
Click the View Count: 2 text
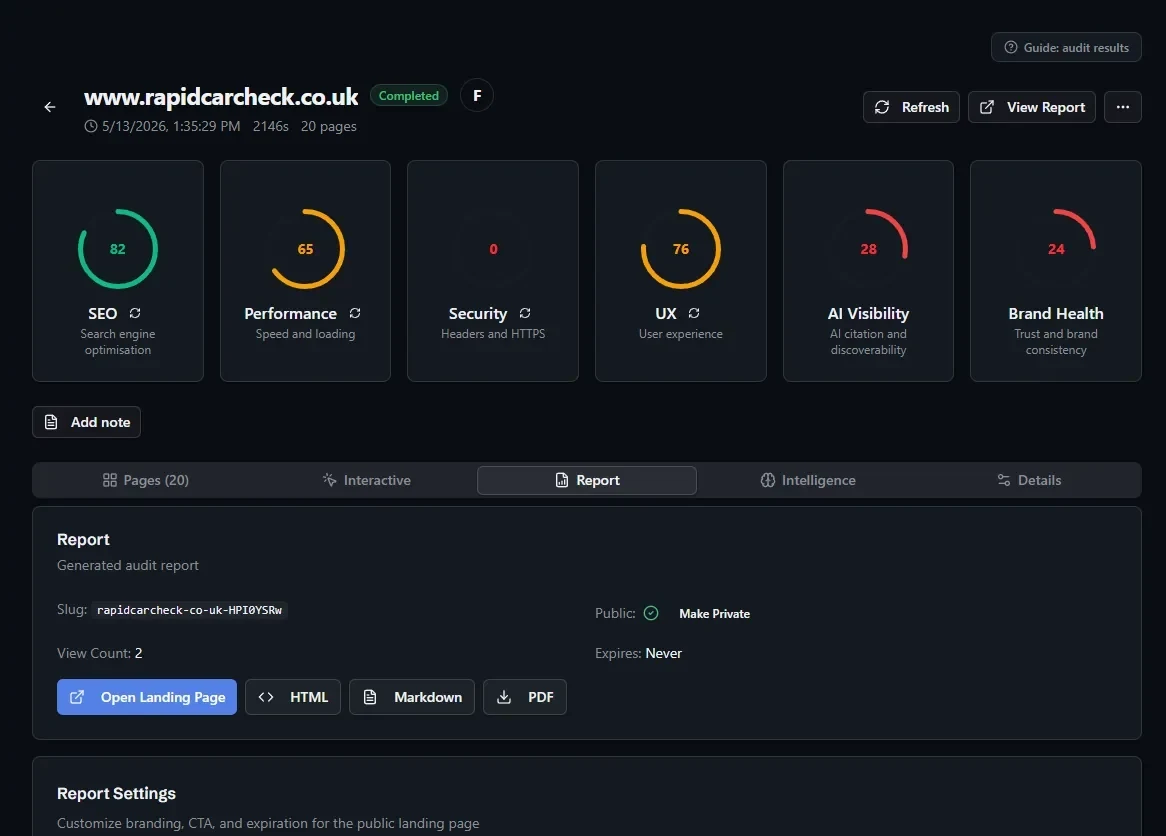click(100, 653)
